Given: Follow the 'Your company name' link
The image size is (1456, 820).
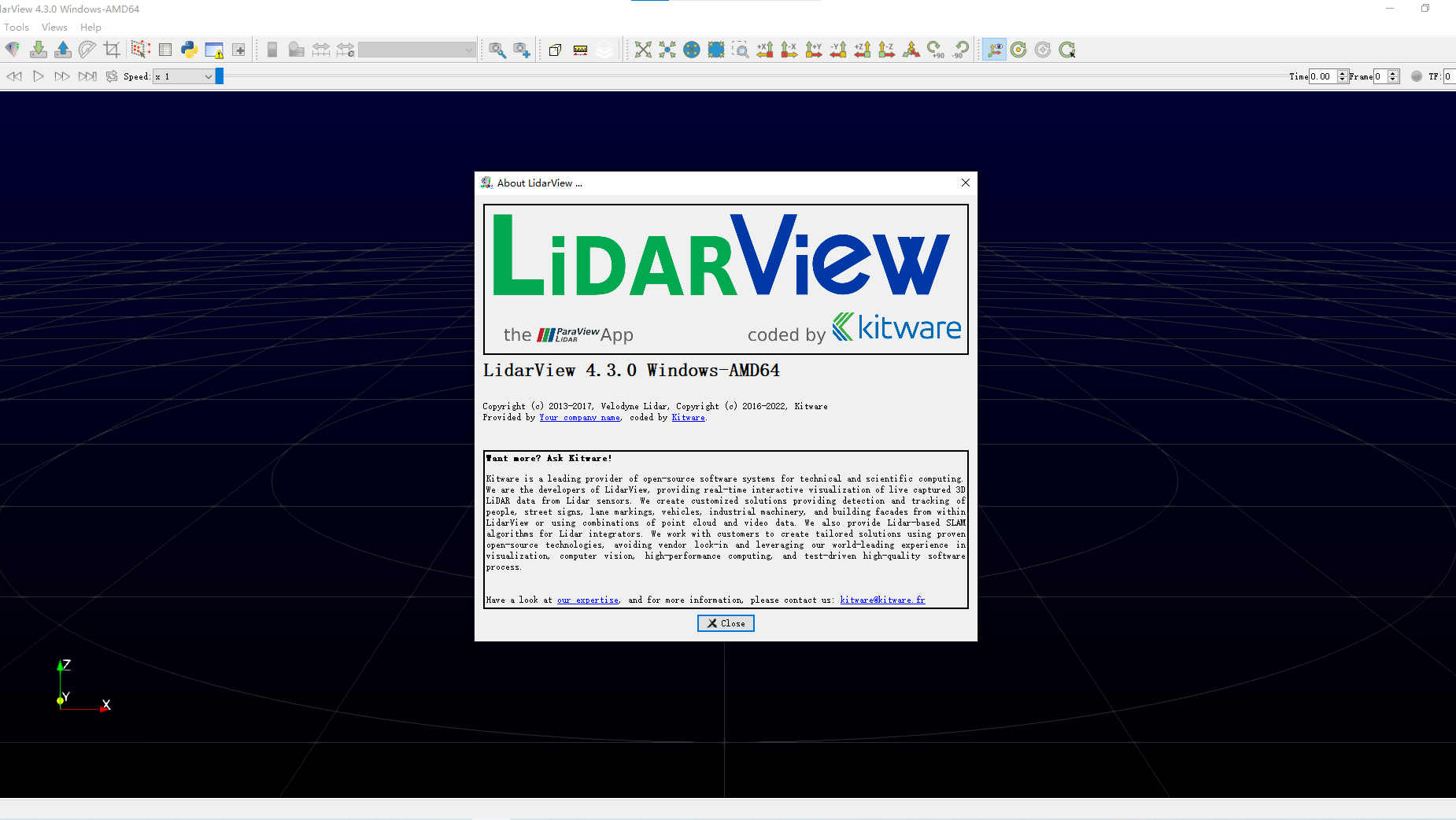Looking at the screenshot, I should [580, 418].
